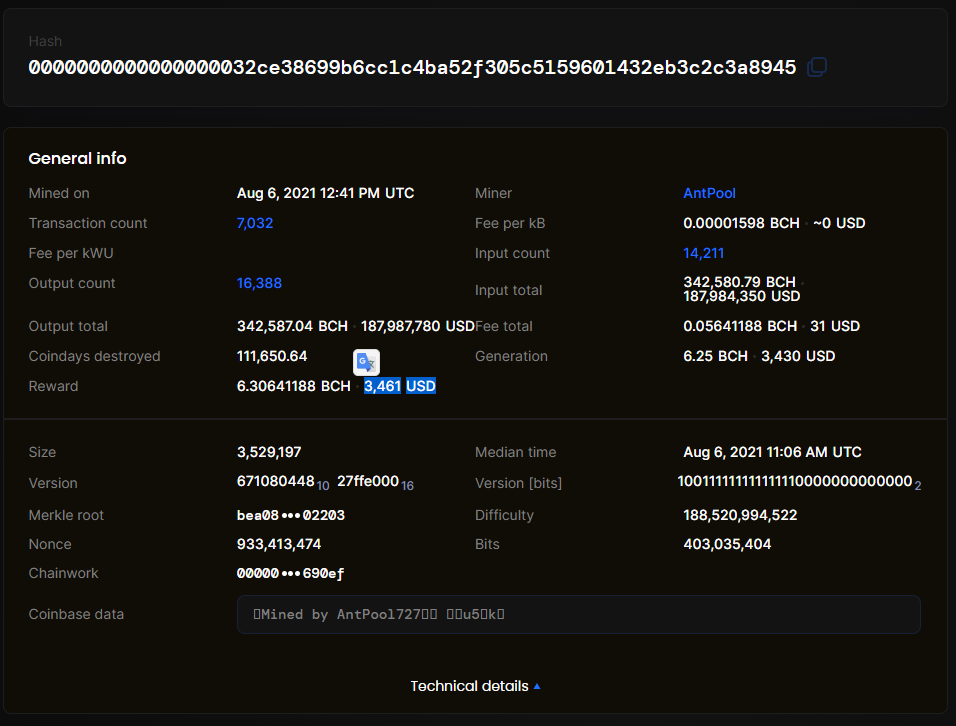Click the highlighted 3,461 USD reward value
This screenshot has height=726, width=956.
click(x=400, y=386)
